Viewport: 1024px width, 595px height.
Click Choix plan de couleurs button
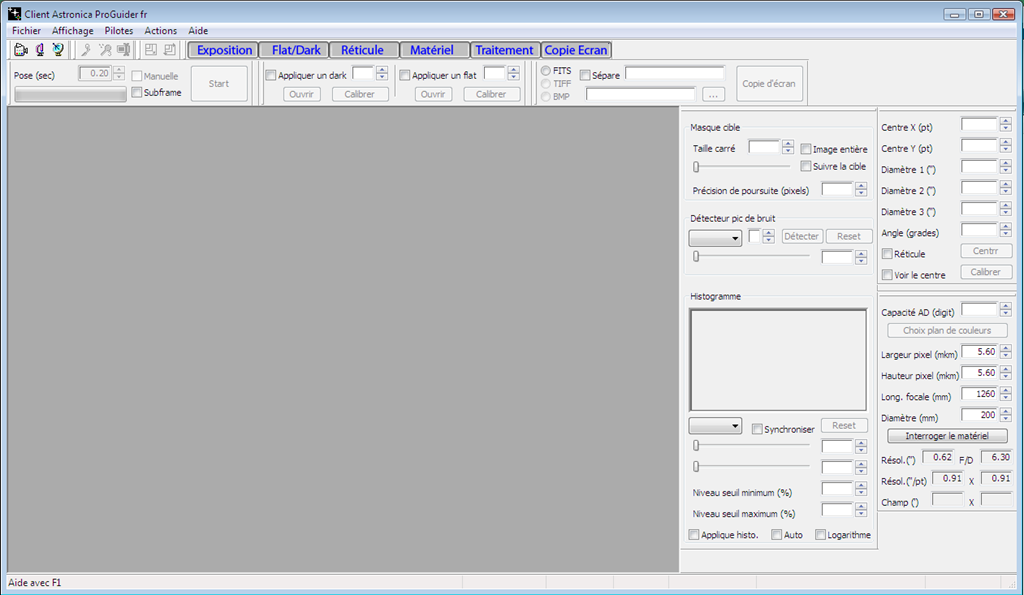coord(947,330)
